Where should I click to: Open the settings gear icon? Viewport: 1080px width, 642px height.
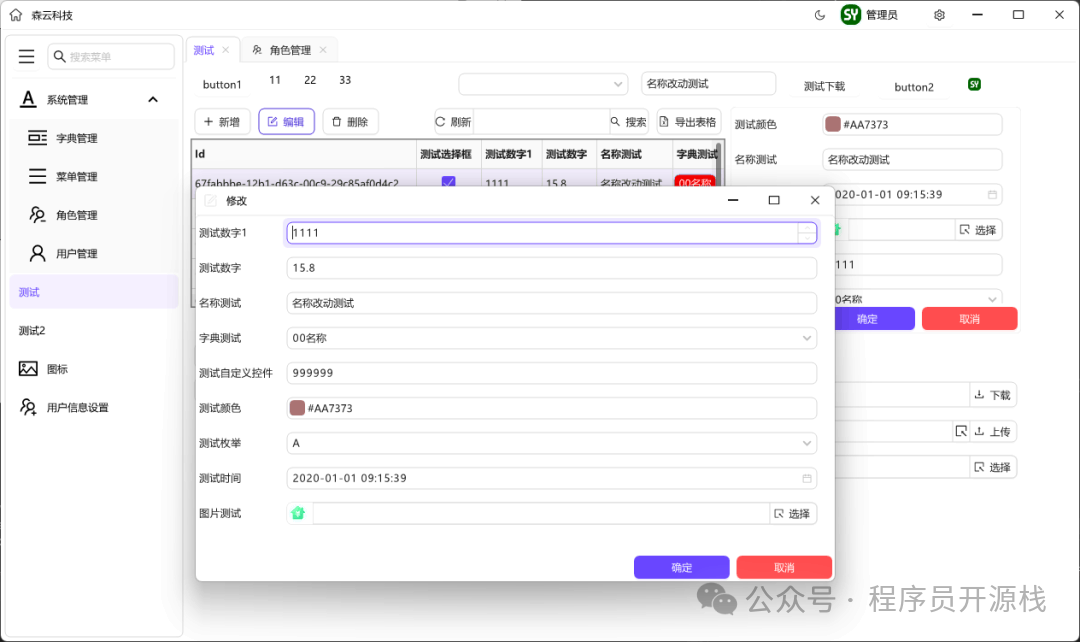(x=939, y=15)
